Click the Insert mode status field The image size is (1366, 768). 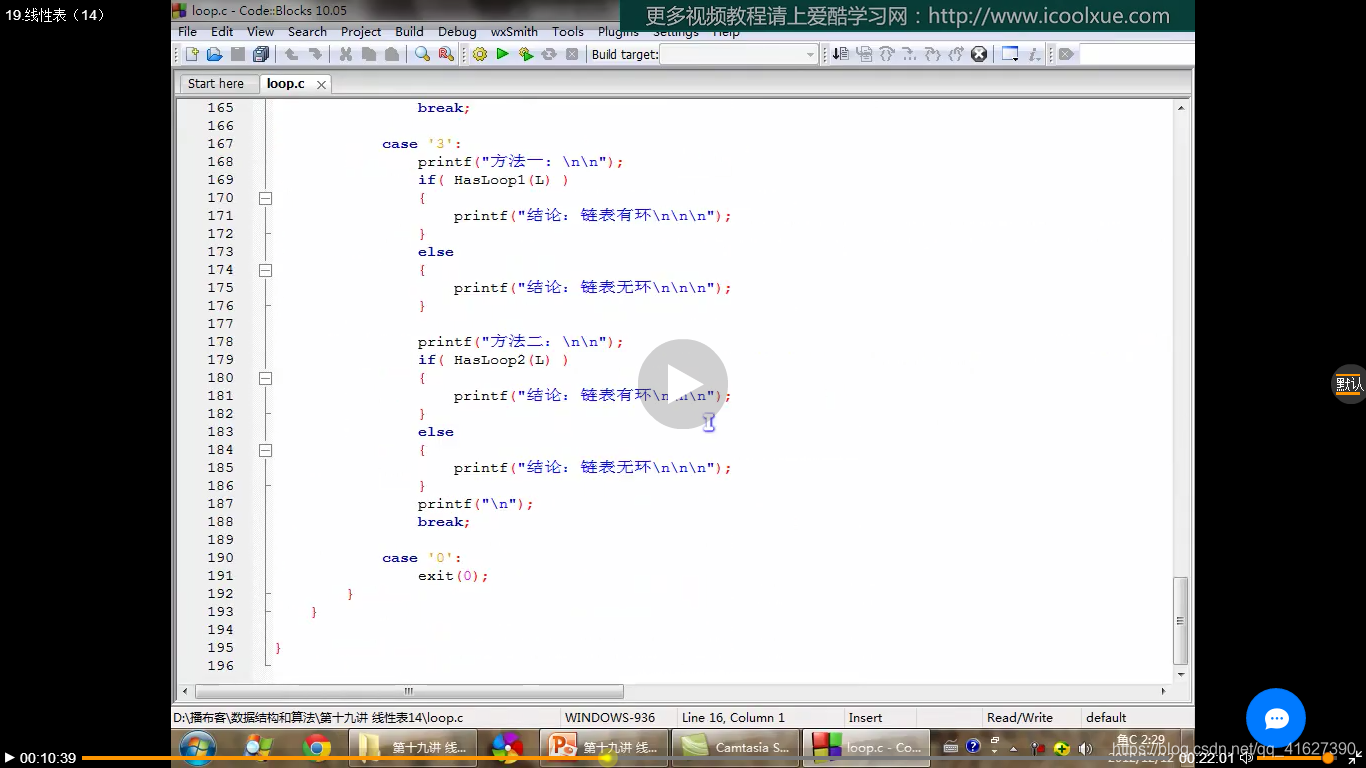880,717
